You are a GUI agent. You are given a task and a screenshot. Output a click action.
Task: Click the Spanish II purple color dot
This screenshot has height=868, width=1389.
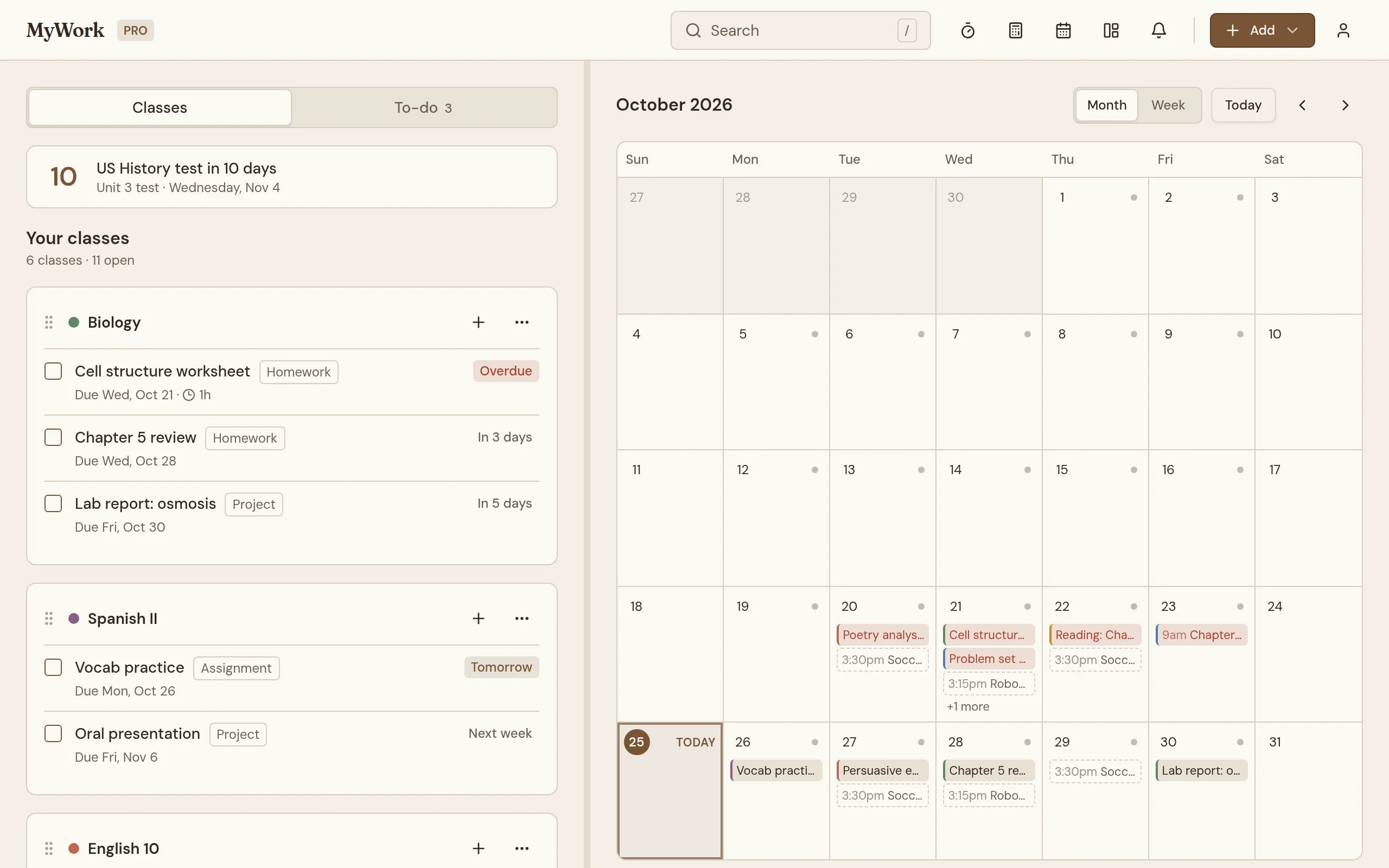73,618
